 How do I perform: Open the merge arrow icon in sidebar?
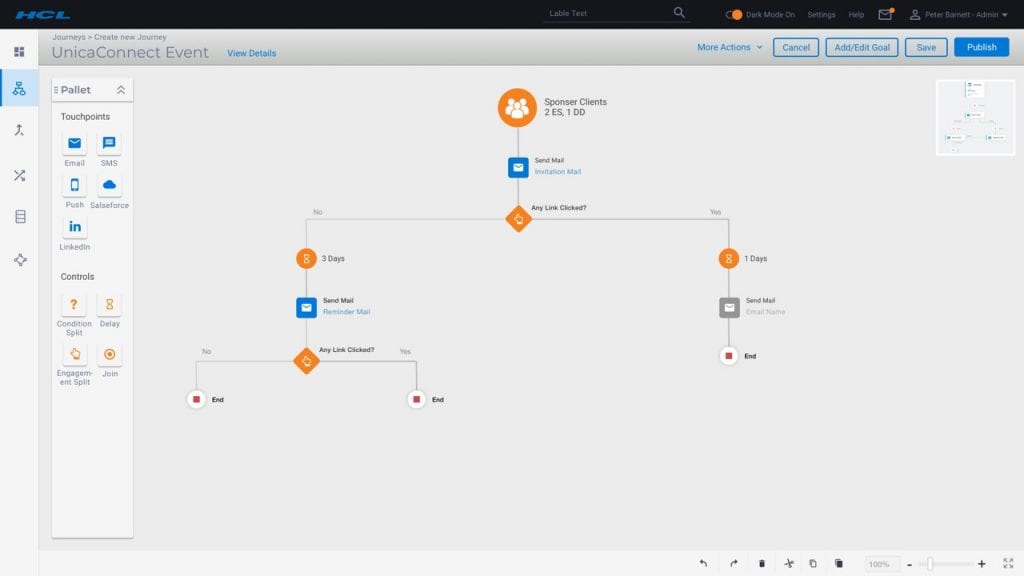pyautogui.click(x=20, y=130)
